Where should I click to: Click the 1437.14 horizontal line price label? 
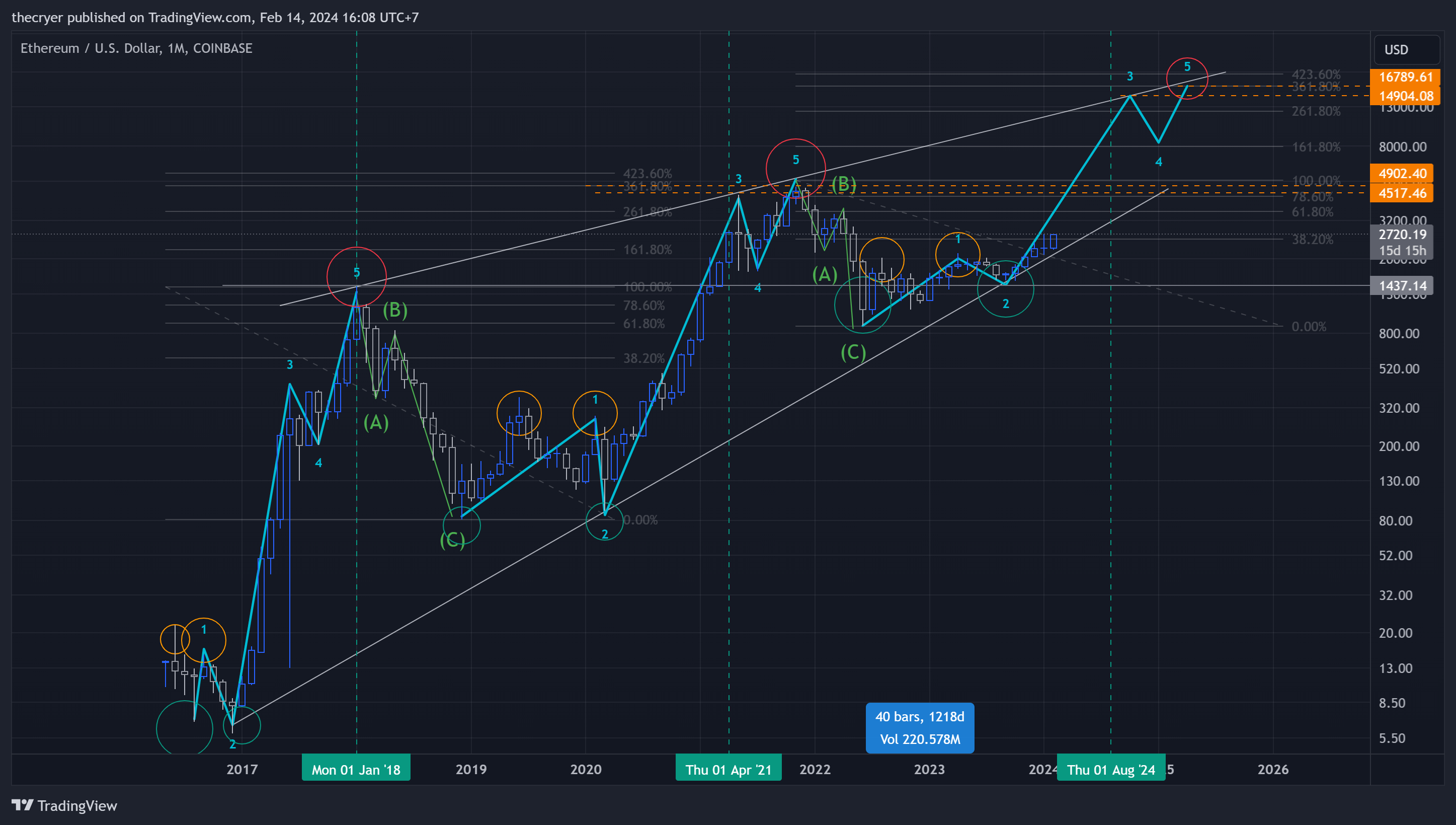[x=1402, y=285]
